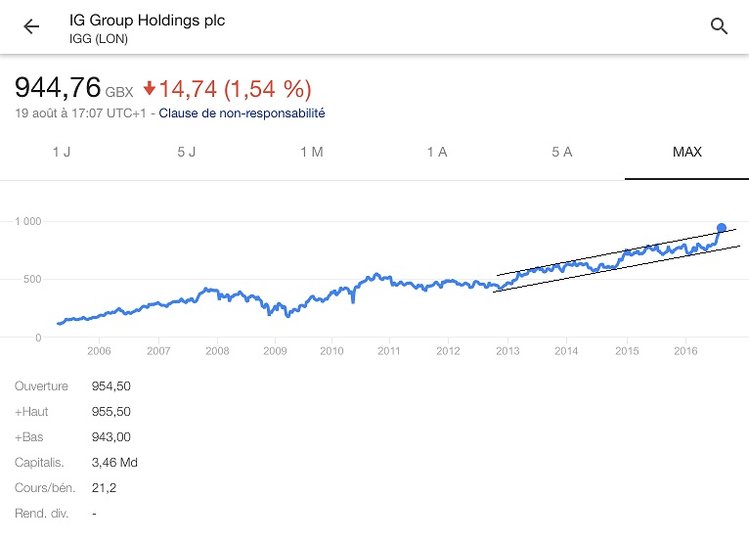This screenshot has height=542, width=749.
Task: Select the 1 A range tab
Action: (437, 152)
